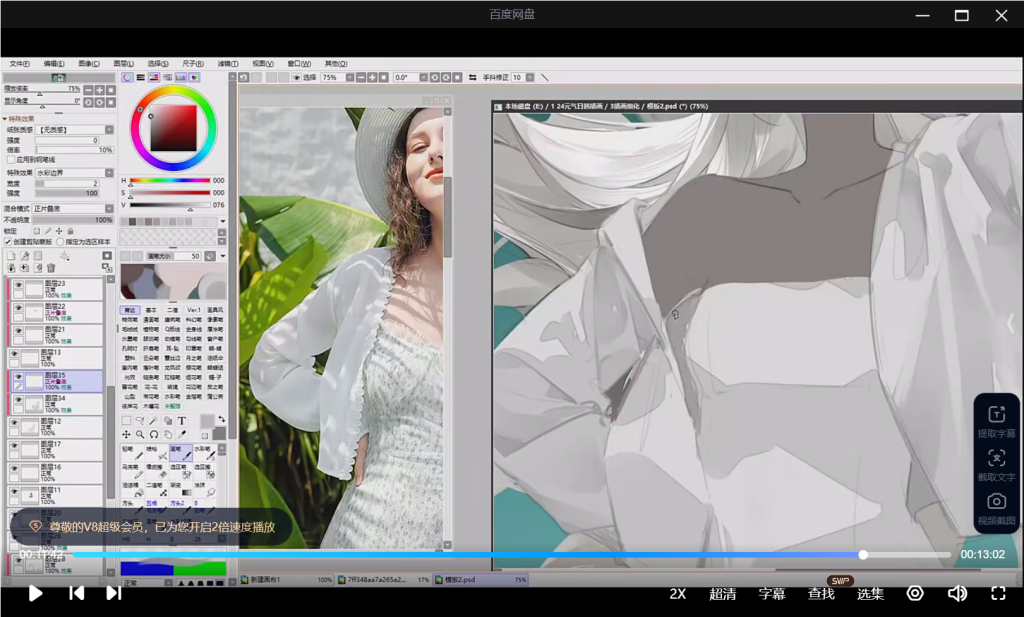This screenshot has width=1024, height=617.
Task: Toggle 创建剪贴蒙版 clipping mask checkbox
Action: (x=8, y=241)
